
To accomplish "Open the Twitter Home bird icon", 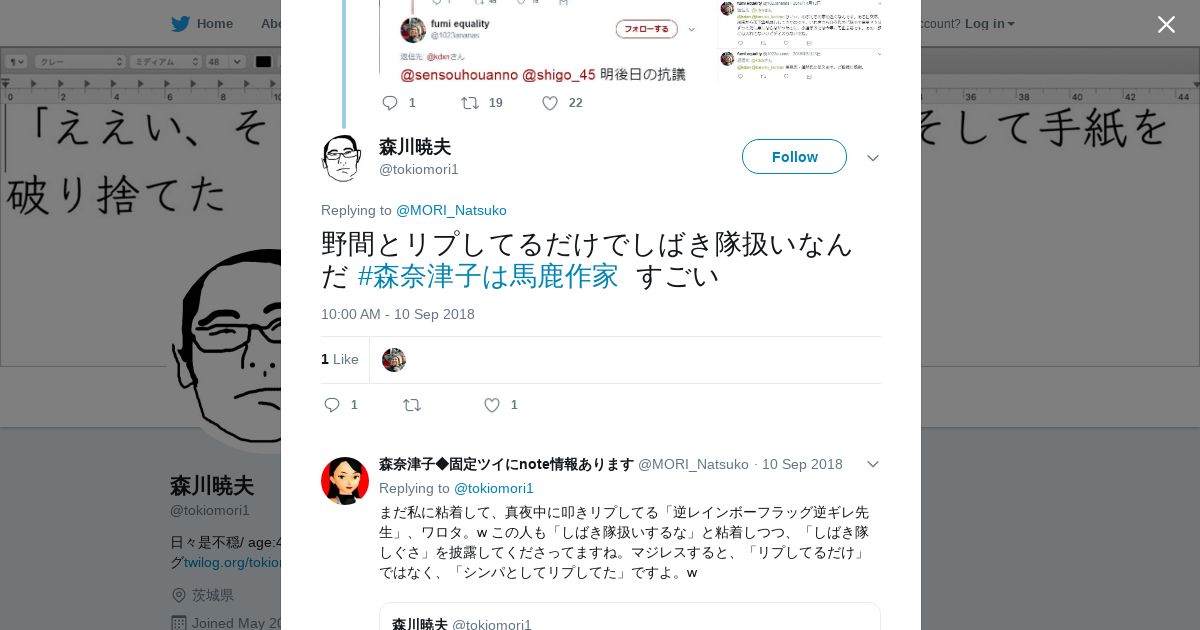I will 180,24.
